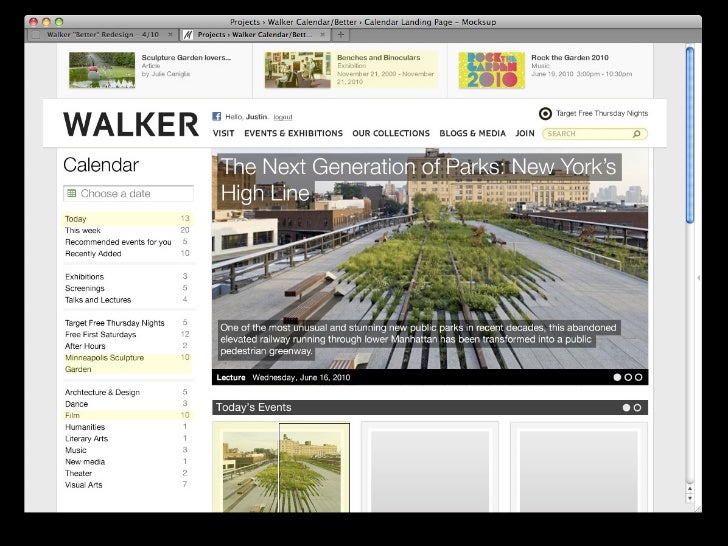This screenshot has height=546, width=728.
Task: Switch to Projects Walker Calendar tab
Action: (254, 34)
